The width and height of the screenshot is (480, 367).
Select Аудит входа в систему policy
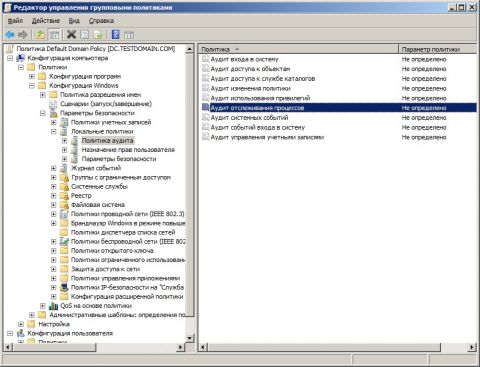(244, 59)
